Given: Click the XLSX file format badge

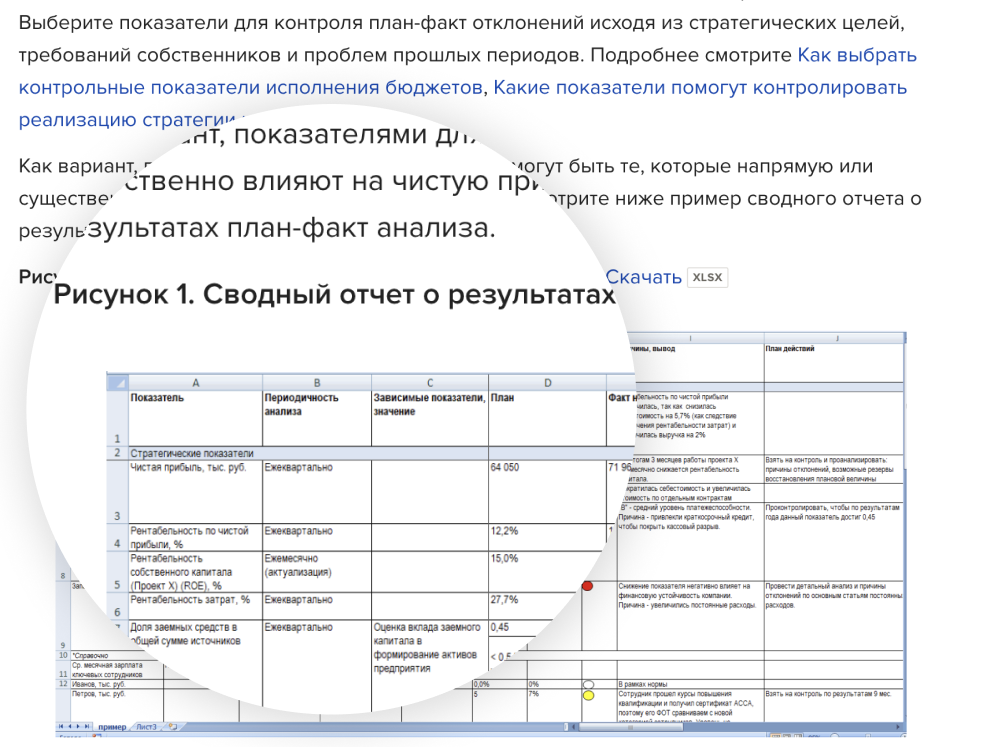Looking at the screenshot, I should tap(707, 277).
